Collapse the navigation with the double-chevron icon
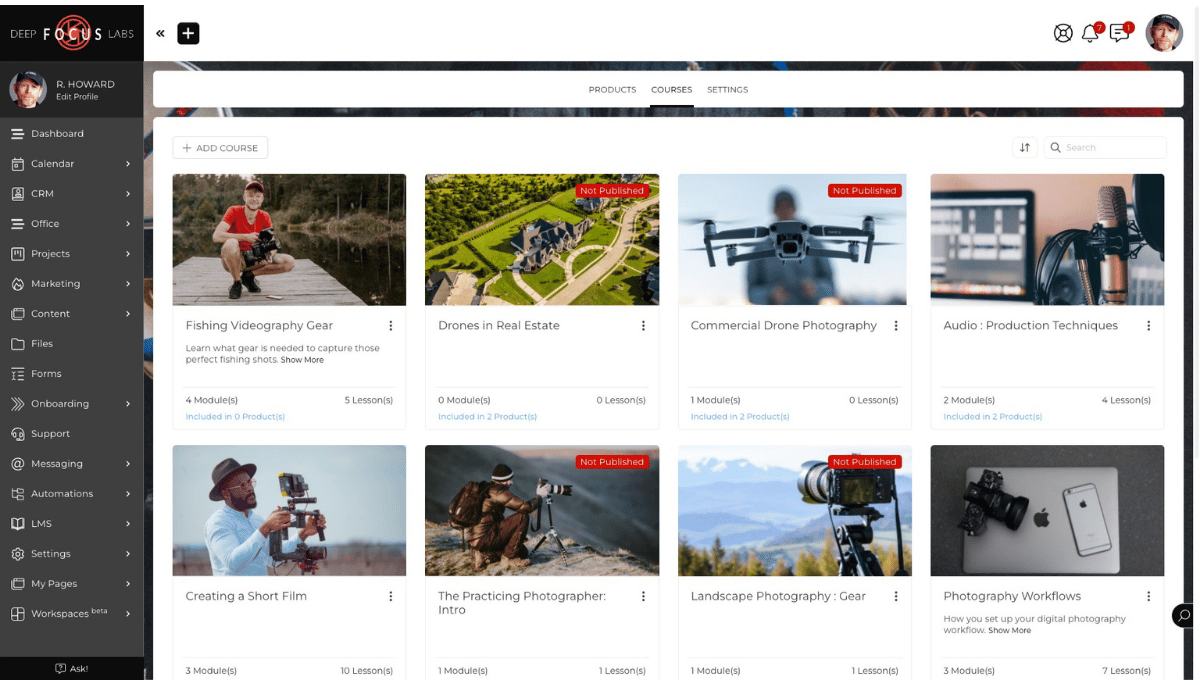Viewport: 1200px width, 685px height. click(x=160, y=32)
